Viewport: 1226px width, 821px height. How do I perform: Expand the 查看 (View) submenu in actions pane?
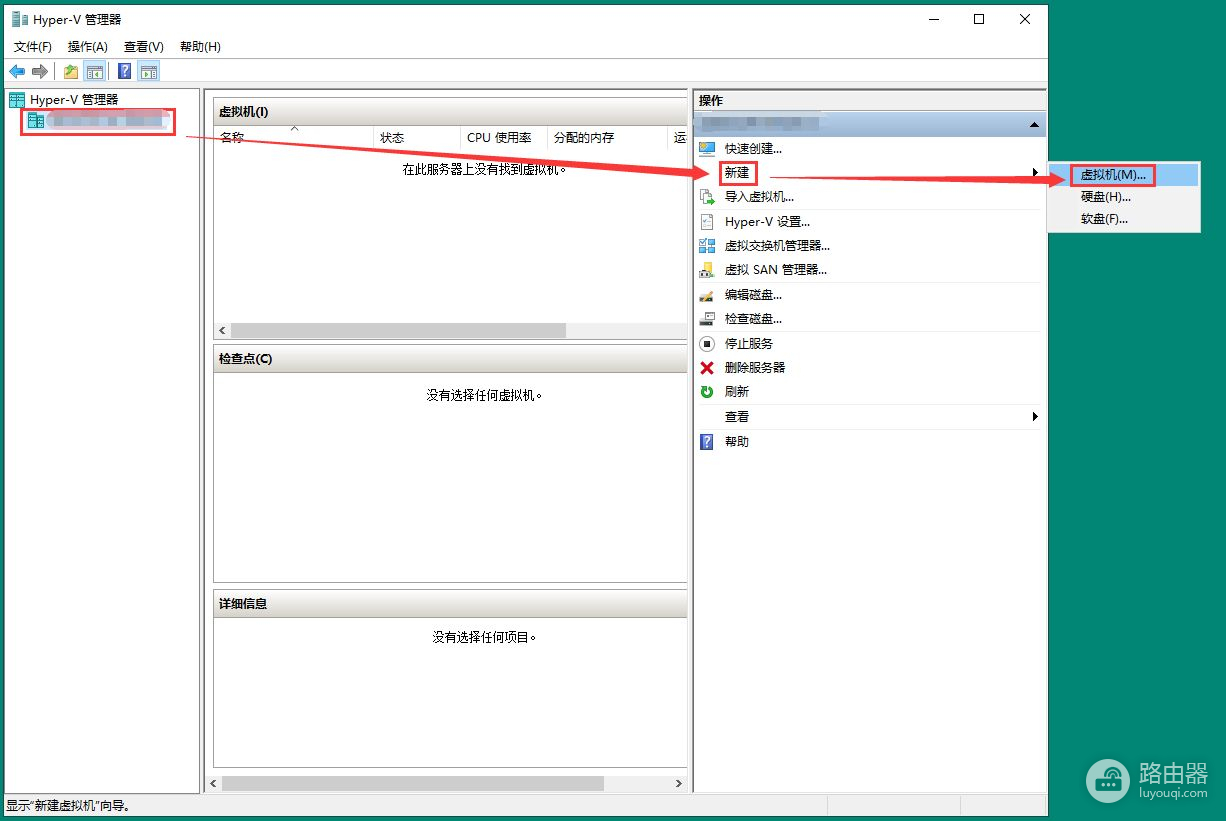[x=737, y=417]
